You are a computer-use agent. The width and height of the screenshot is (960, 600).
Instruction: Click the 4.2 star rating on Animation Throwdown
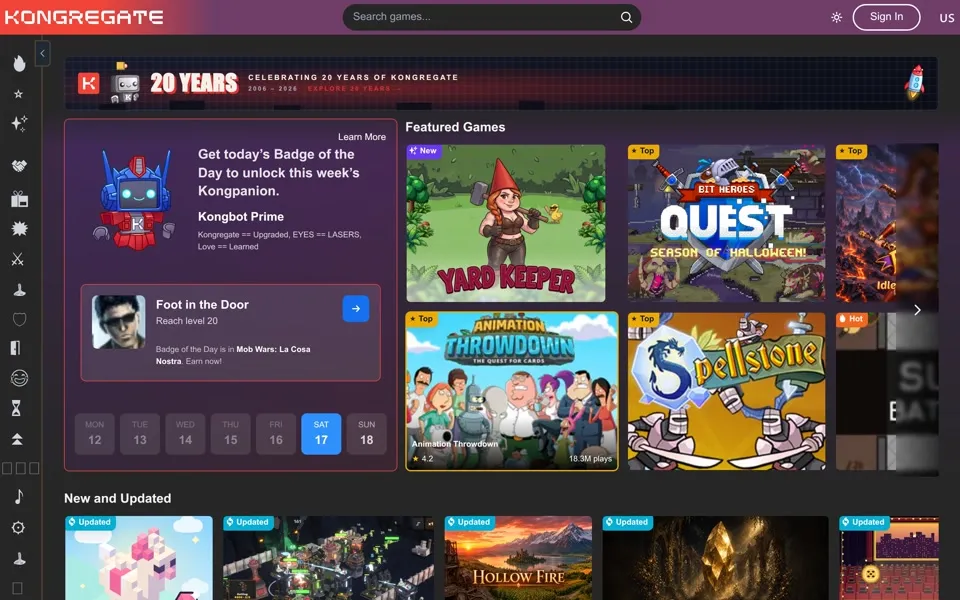(x=423, y=459)
